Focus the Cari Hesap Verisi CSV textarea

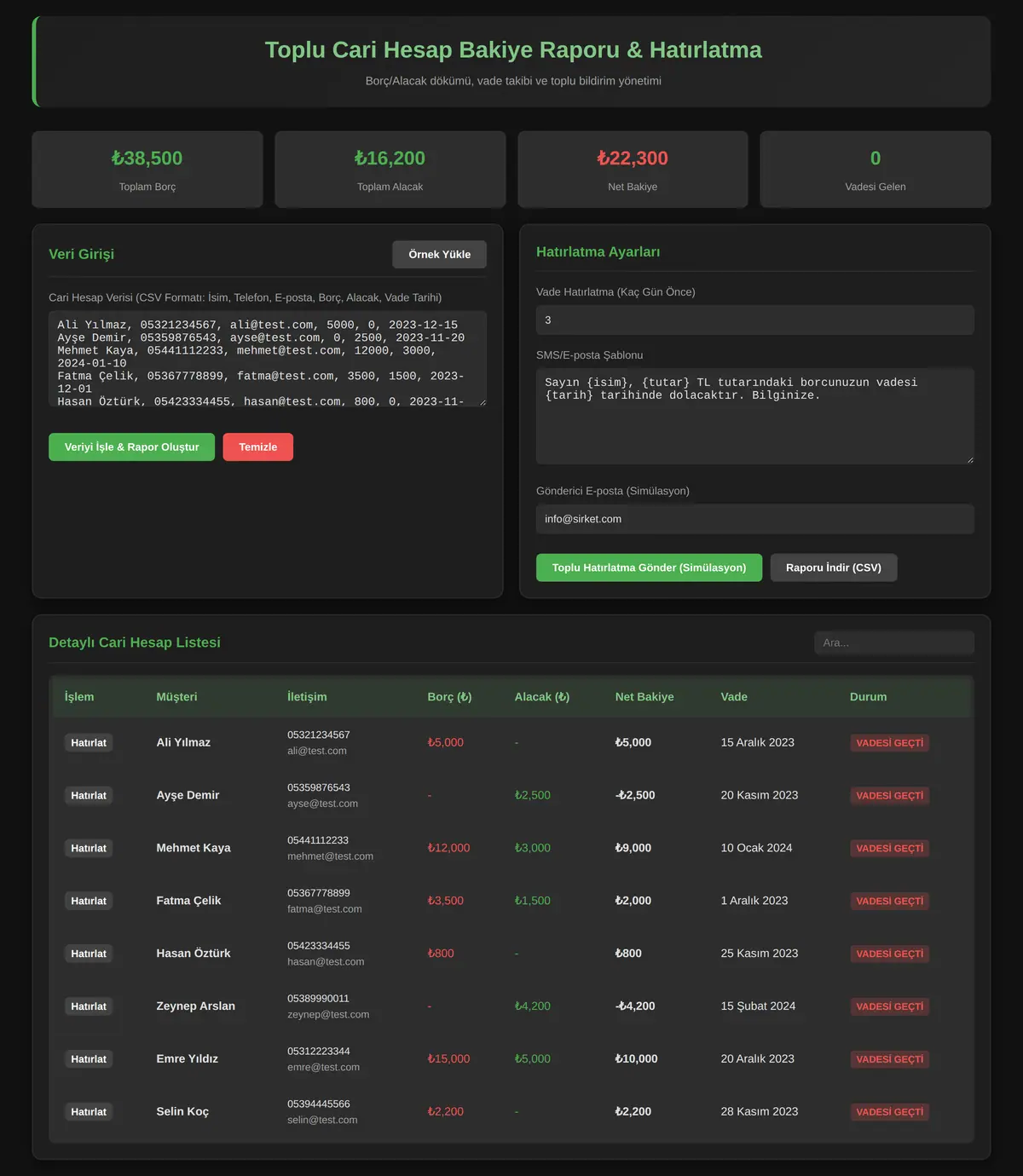(268, 359)
